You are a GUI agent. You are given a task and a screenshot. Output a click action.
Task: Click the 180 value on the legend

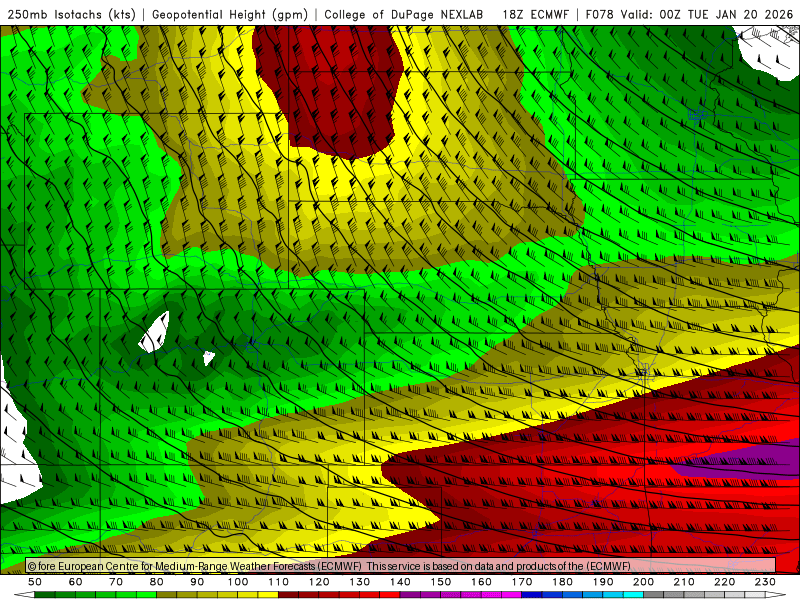point(562,582)
